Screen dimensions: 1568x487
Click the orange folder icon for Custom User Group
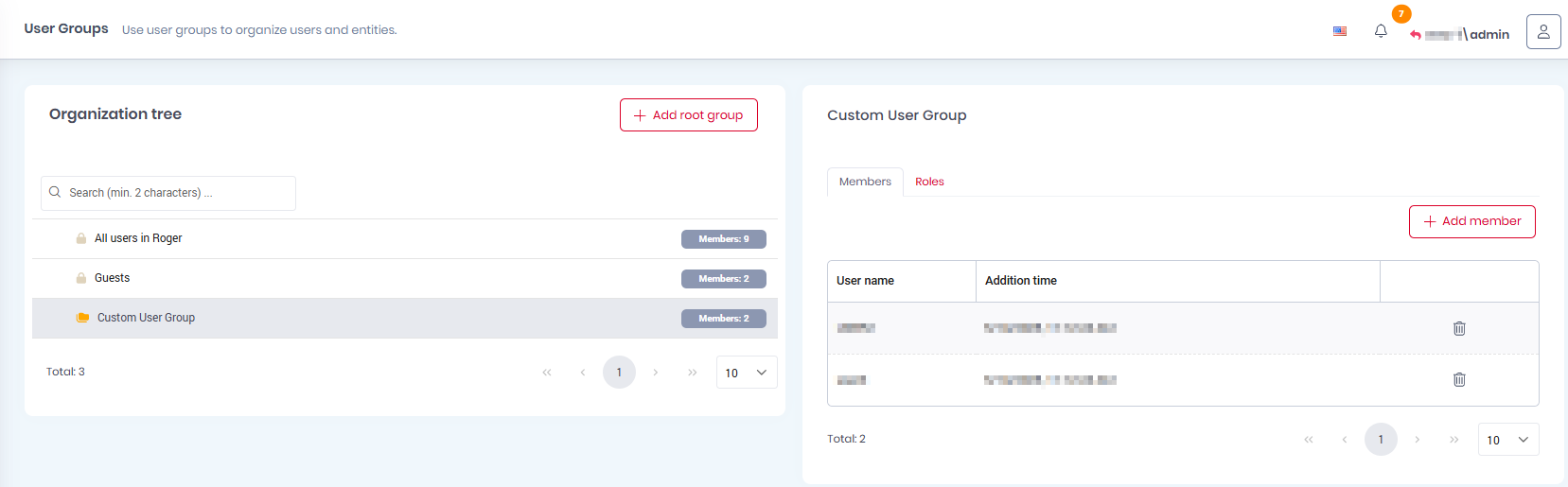[82, 318]
